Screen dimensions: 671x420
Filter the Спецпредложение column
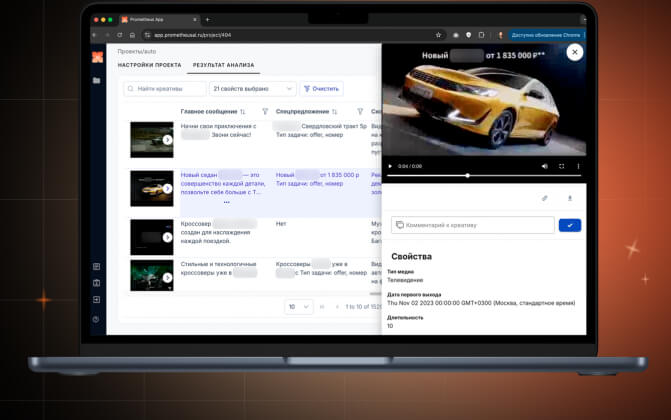tap(360, 112)
